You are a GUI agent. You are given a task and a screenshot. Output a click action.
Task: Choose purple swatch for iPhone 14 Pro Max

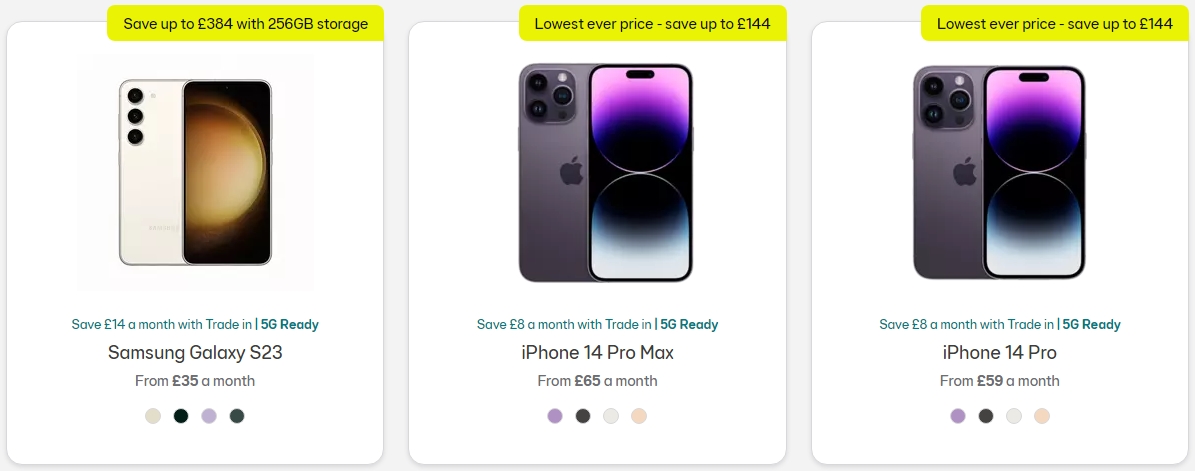pos(555,416)
